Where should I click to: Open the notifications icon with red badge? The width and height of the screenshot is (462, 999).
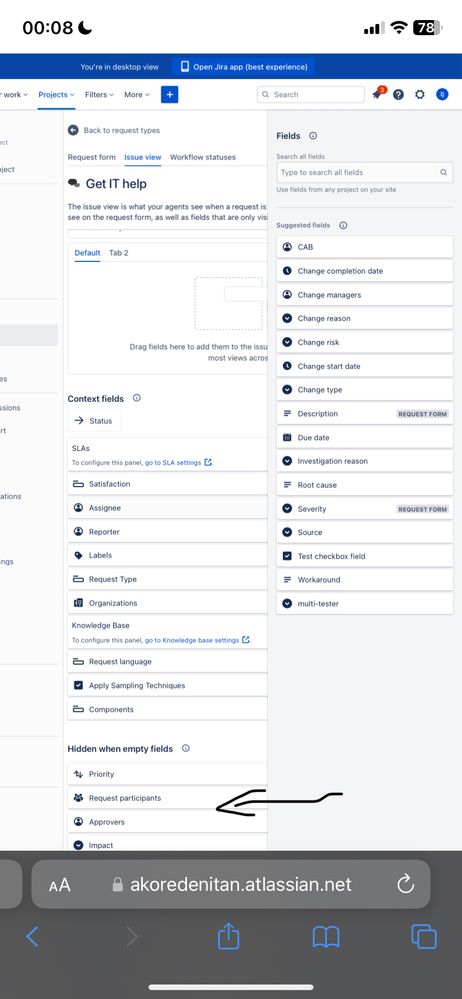[379, 93]
